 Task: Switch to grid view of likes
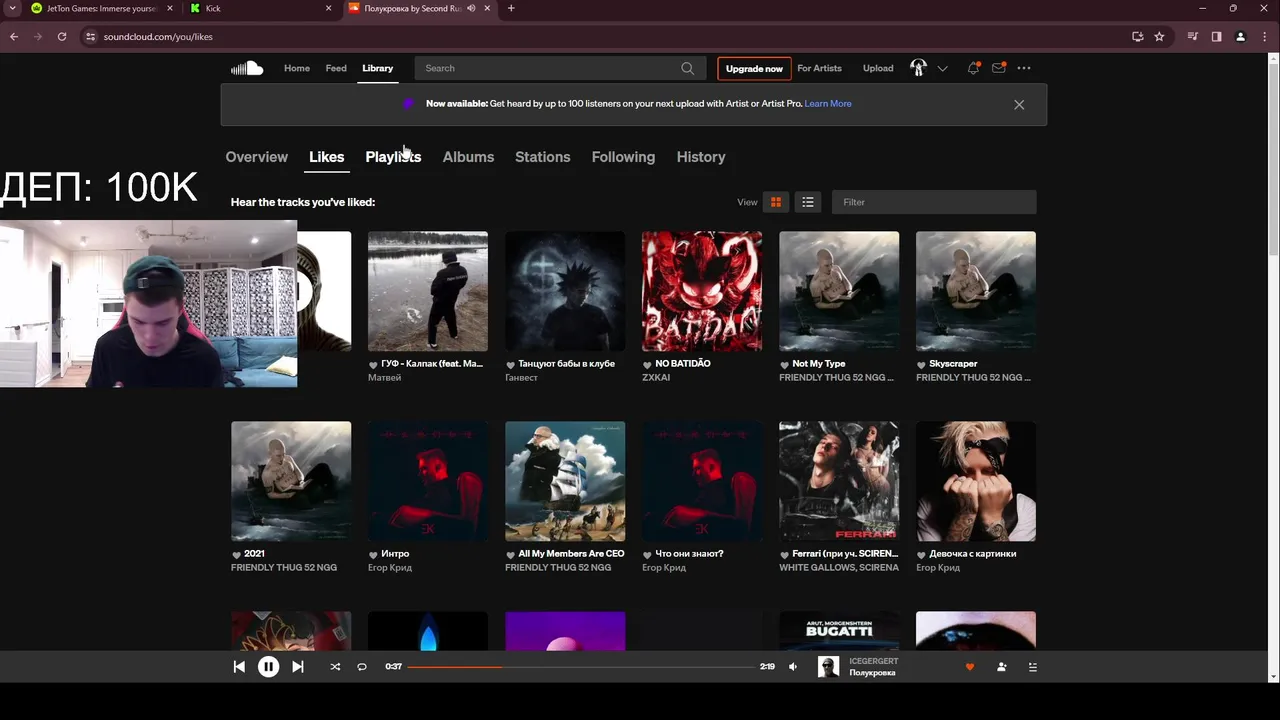point(775,202)
